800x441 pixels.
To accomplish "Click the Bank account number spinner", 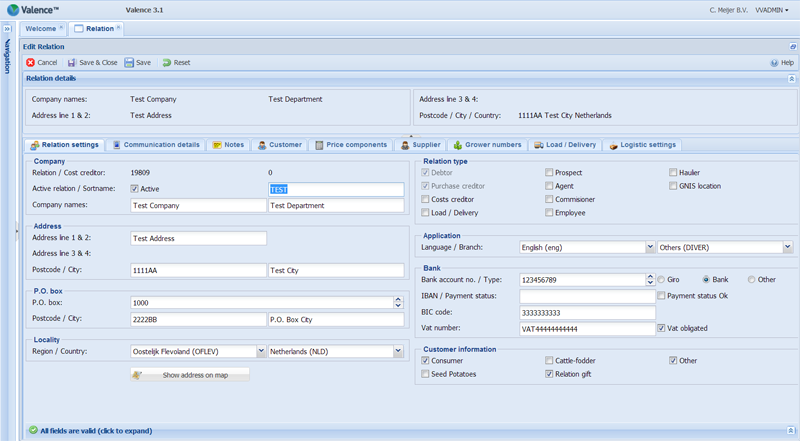I will [x=651, y=280].
